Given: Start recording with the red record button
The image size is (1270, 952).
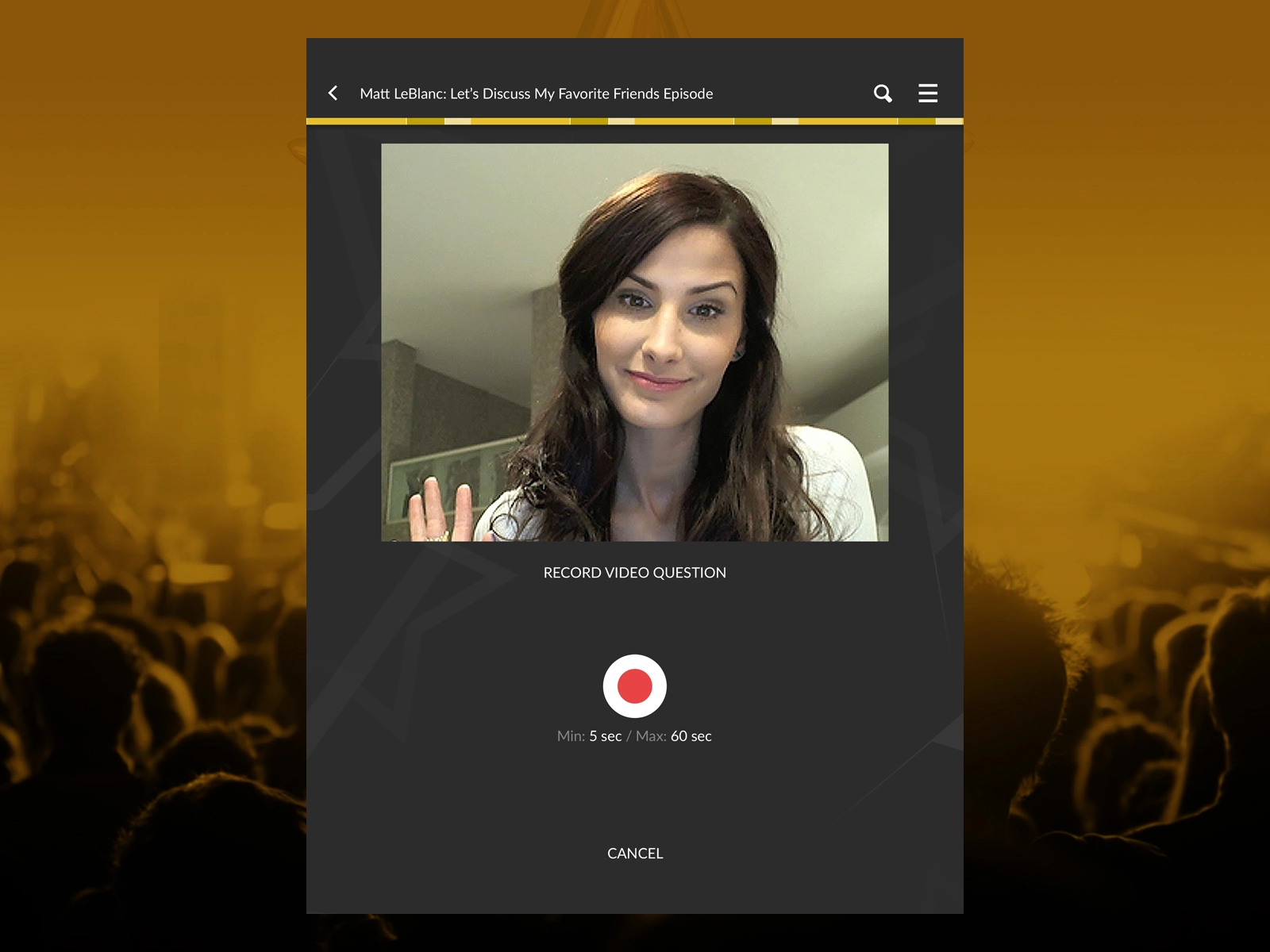Looking at the screenshot, I should [634, 686].
